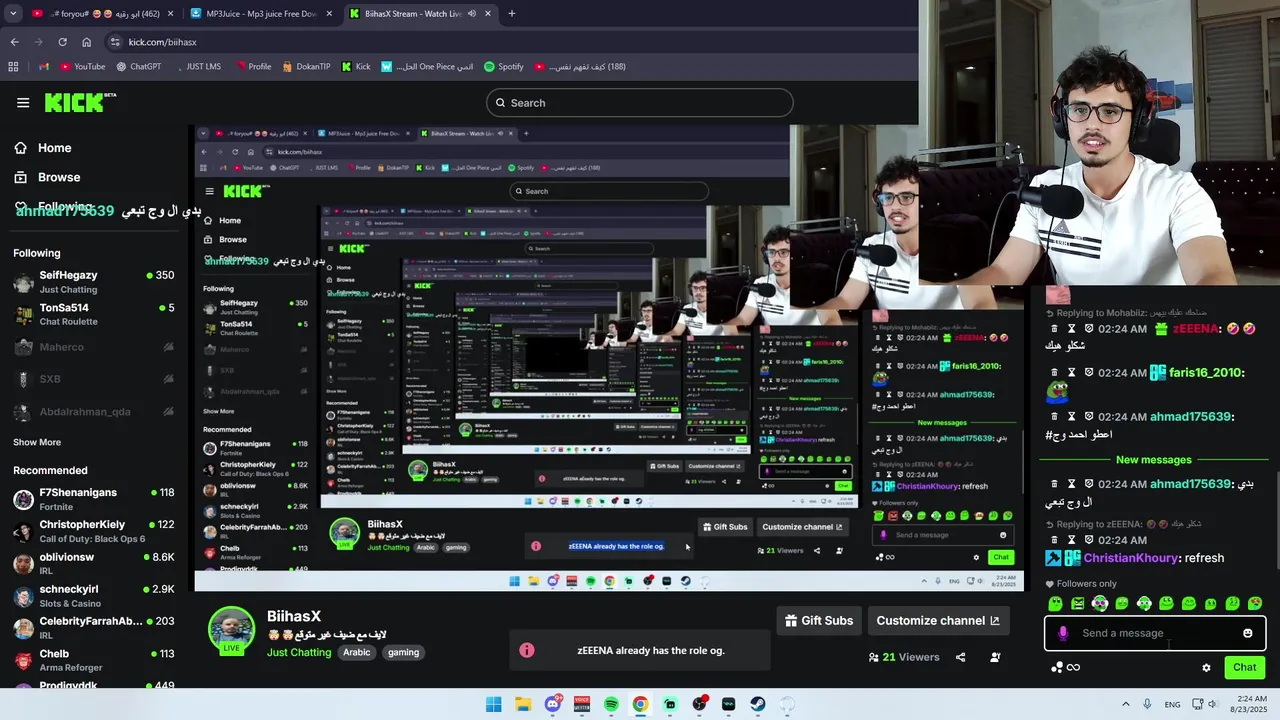This screenshot has width=1280, height=720.
Task: Open chat settings gear icon
Action: coord(1206,667)
